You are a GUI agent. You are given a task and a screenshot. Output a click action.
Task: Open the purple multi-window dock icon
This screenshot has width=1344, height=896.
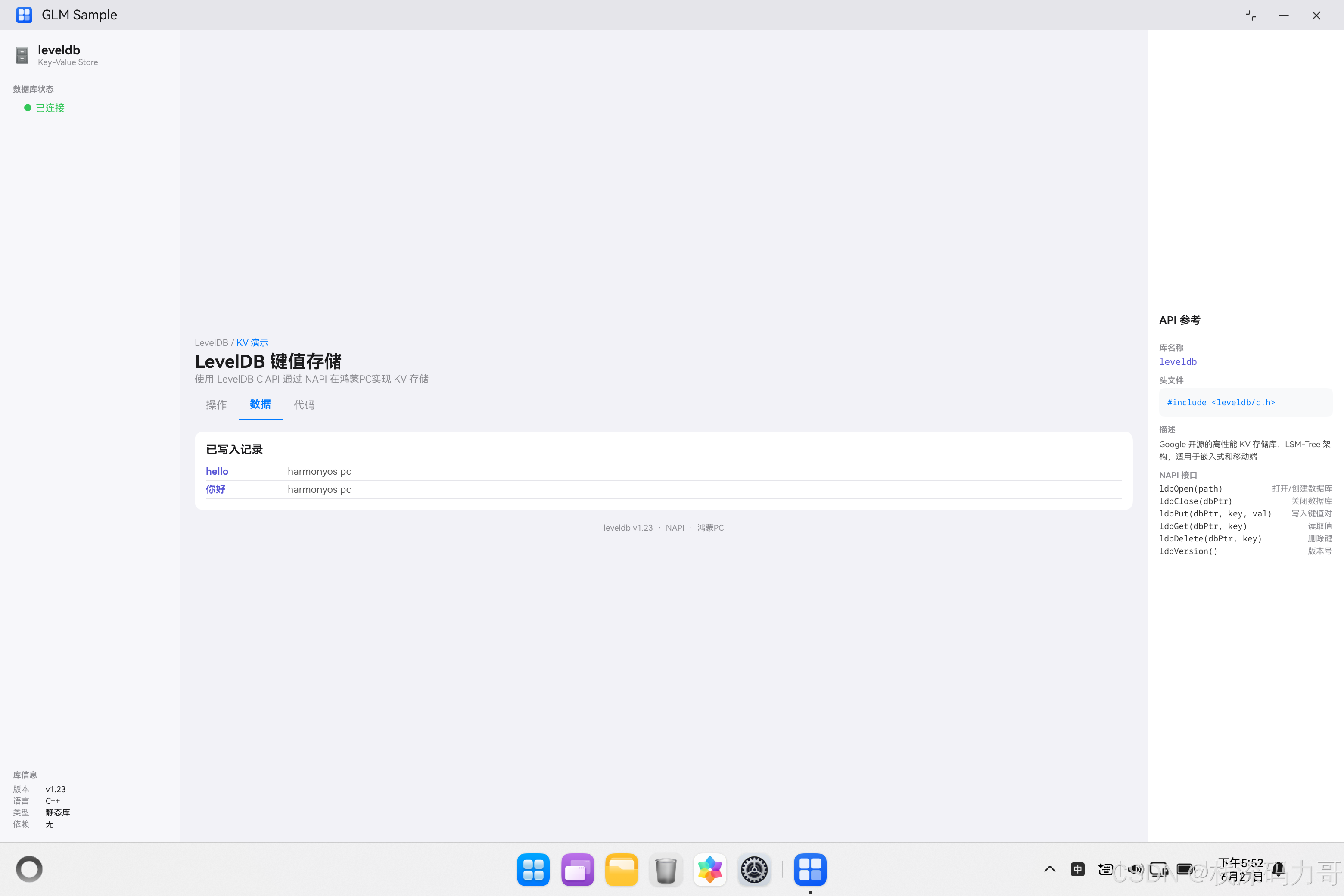tap(577, 870)
